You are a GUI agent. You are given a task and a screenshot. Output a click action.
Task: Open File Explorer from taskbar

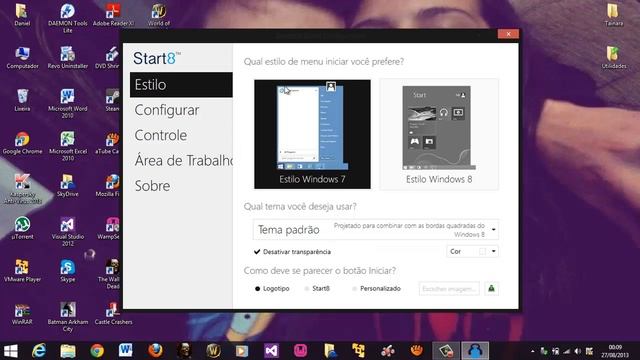pos(68,351)
